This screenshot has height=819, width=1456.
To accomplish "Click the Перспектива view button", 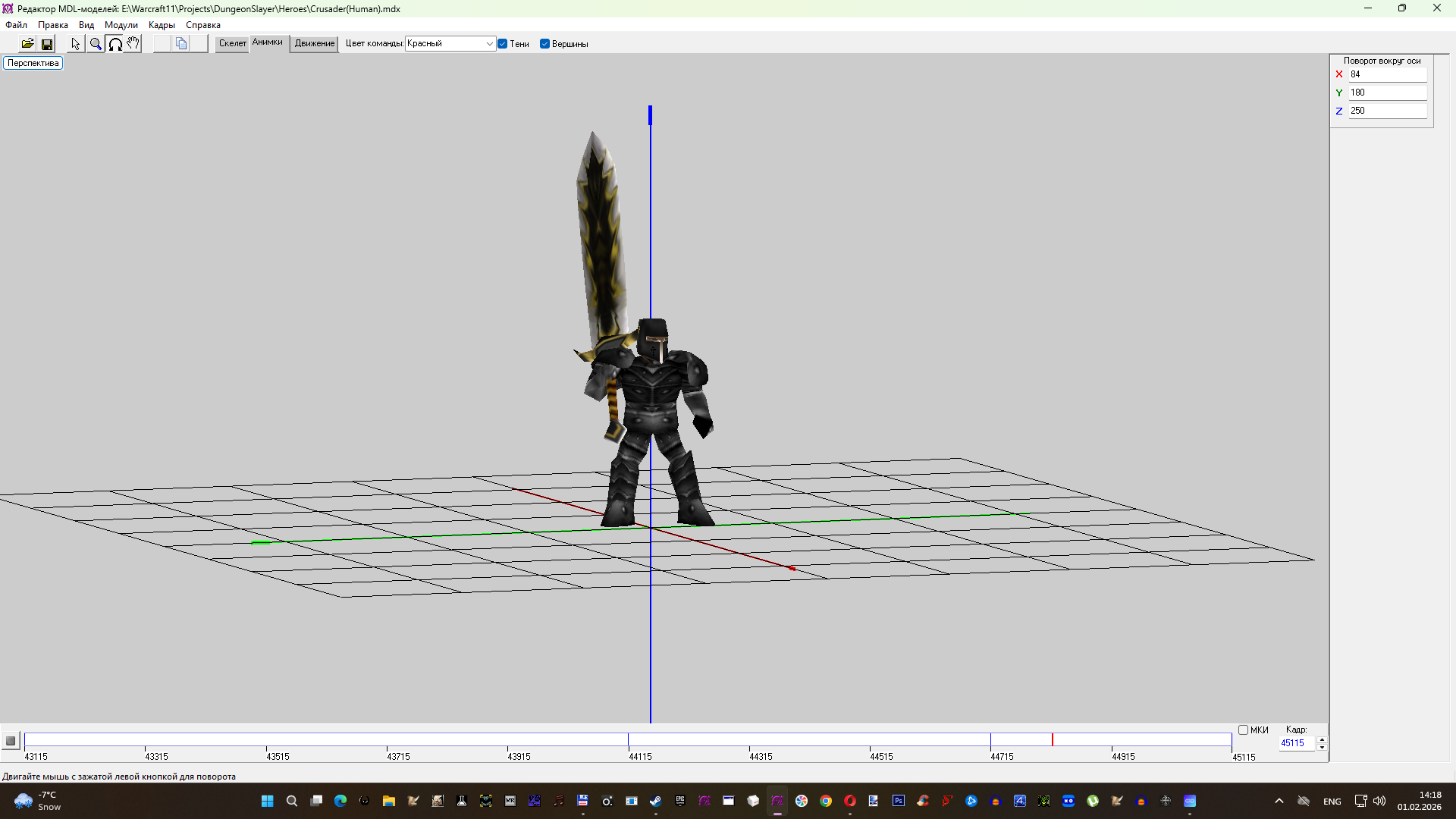I will [33, 63].
